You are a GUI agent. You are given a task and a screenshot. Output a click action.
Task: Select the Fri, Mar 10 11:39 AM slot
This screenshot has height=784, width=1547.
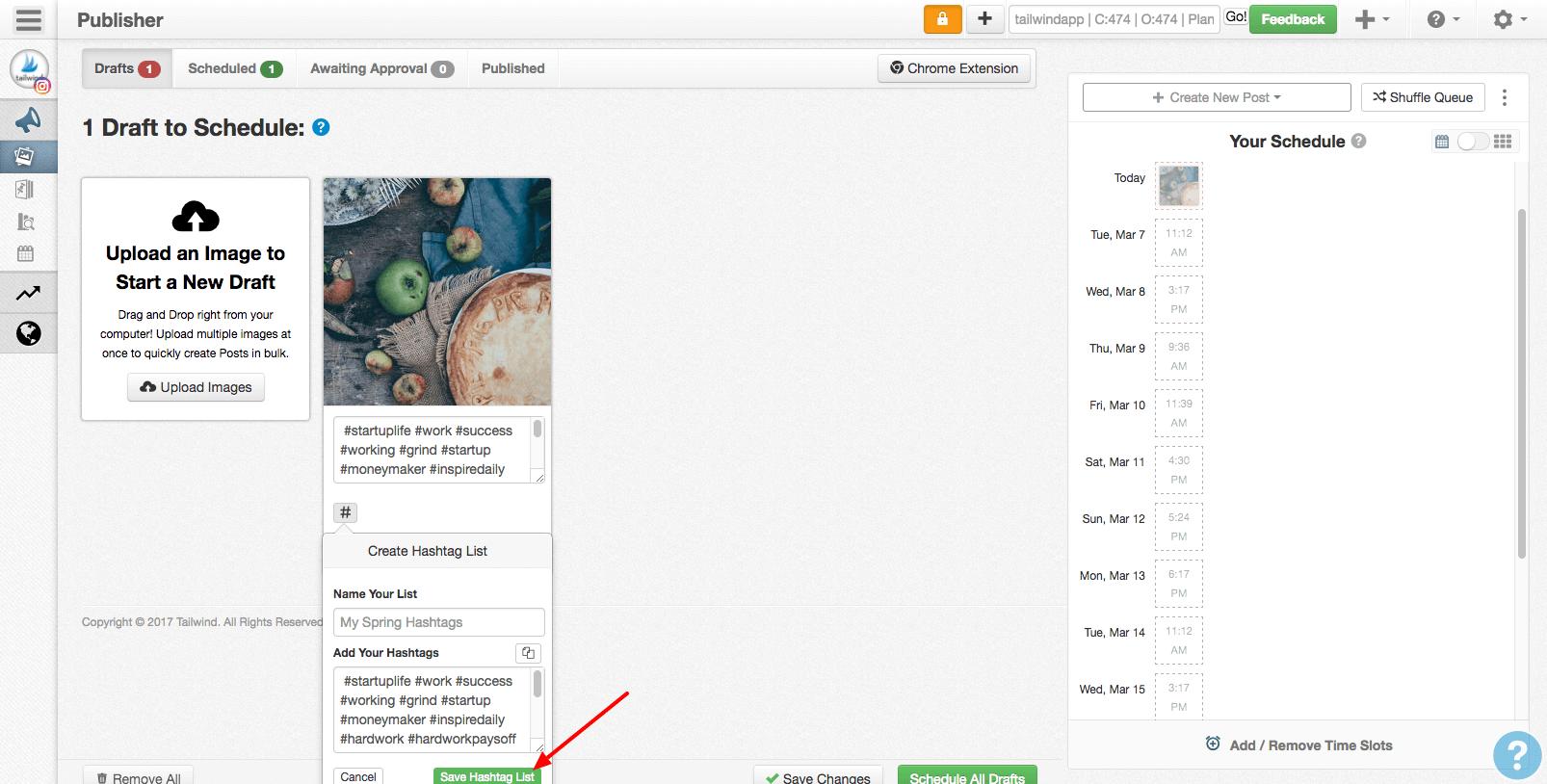(1179, 413)
